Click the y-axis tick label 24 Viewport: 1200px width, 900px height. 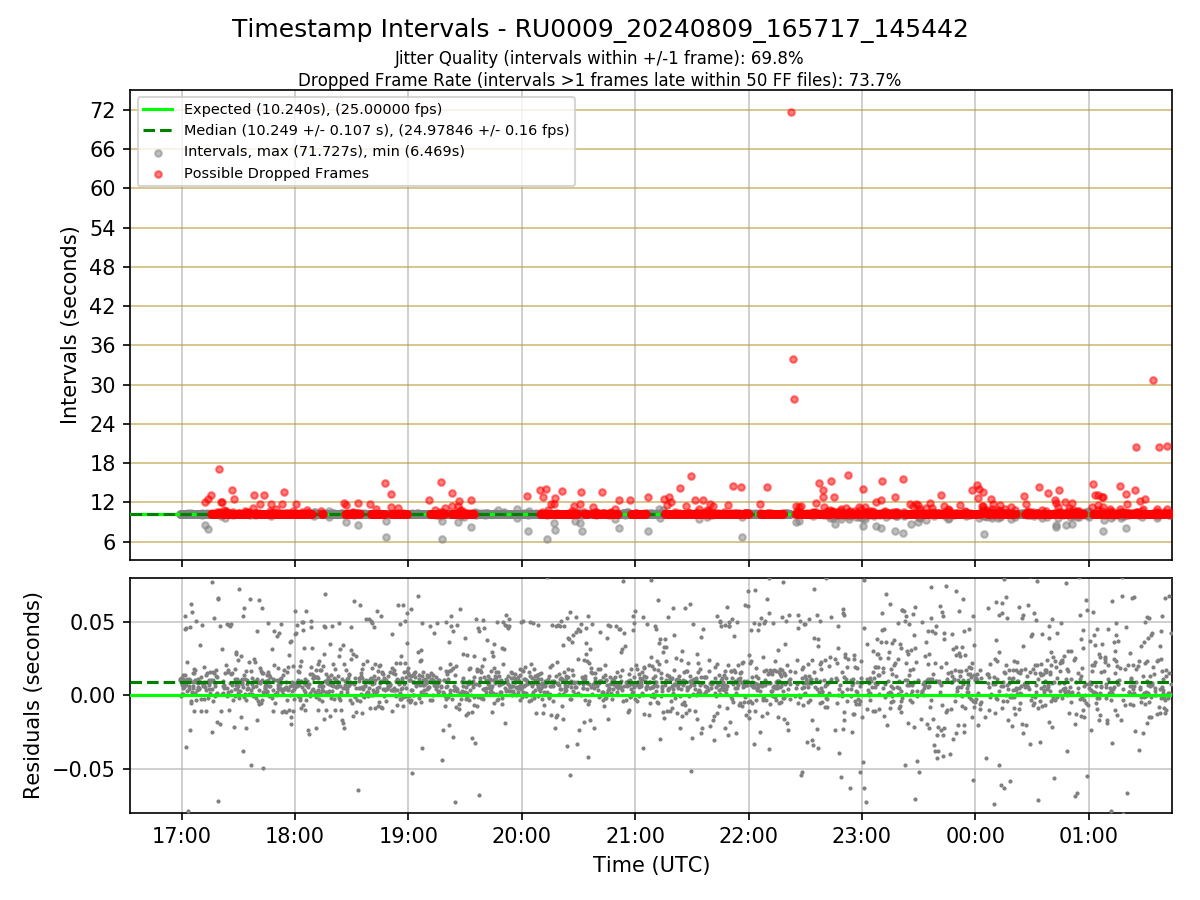104,424
